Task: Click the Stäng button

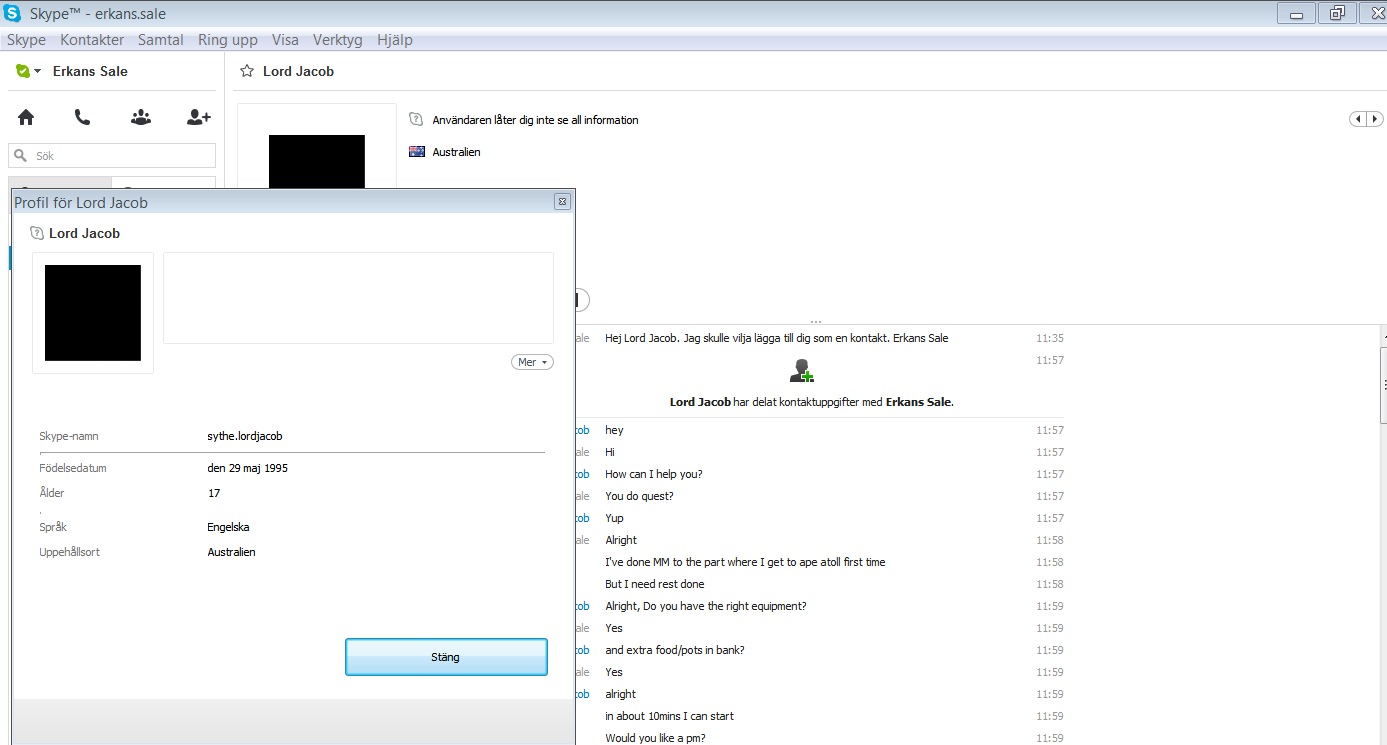Action: 446,657
